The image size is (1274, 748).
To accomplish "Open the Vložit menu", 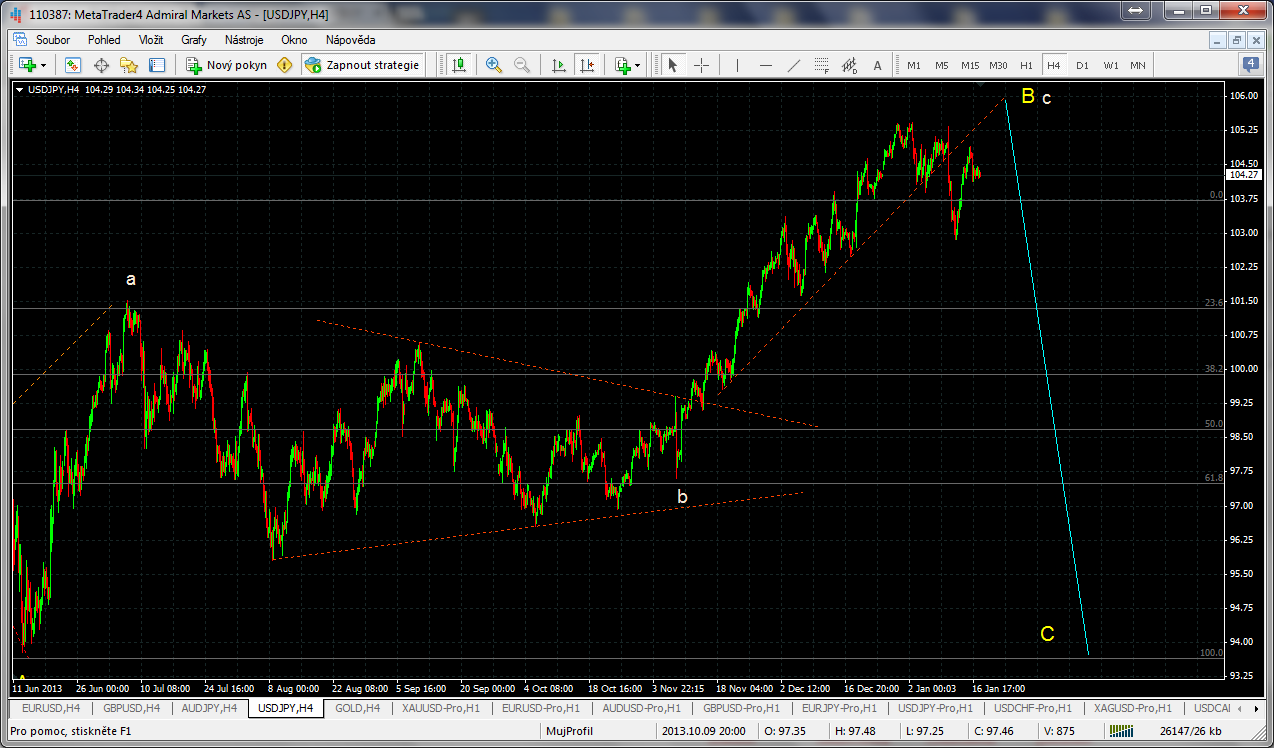I will 152,40.
